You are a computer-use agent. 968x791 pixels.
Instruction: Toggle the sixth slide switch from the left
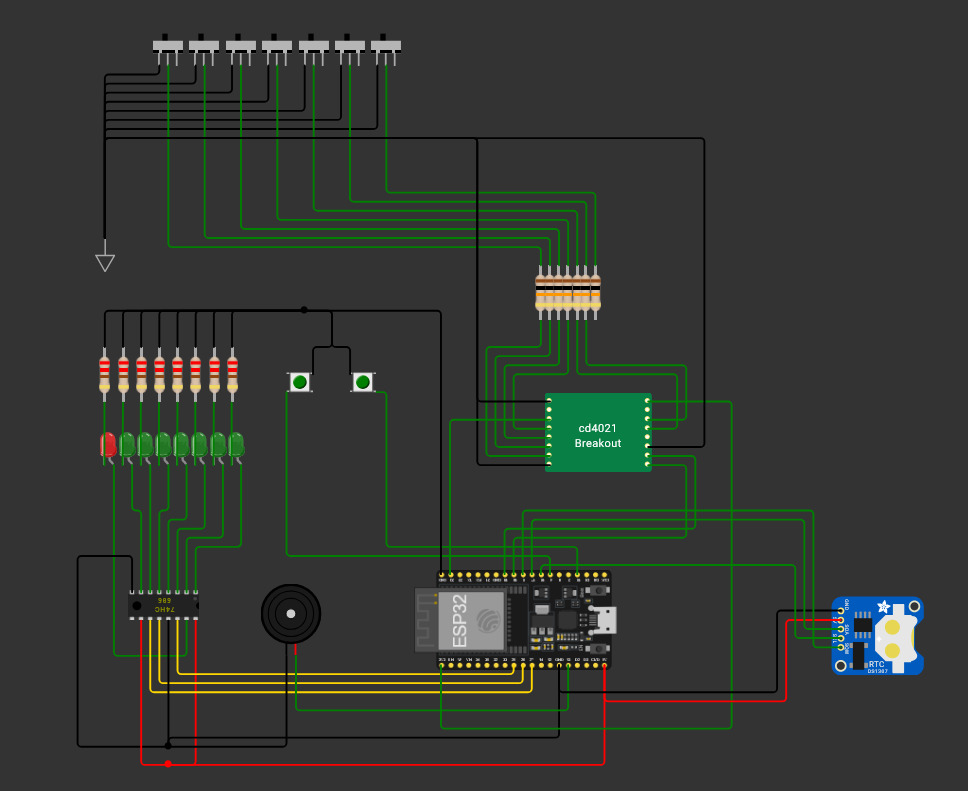350,49
